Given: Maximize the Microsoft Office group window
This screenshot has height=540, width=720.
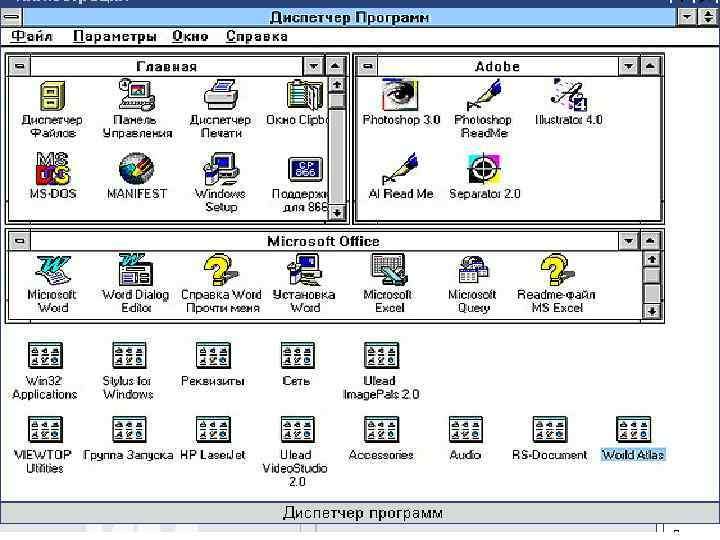Looking at the screenshot, I should point(650,241).
